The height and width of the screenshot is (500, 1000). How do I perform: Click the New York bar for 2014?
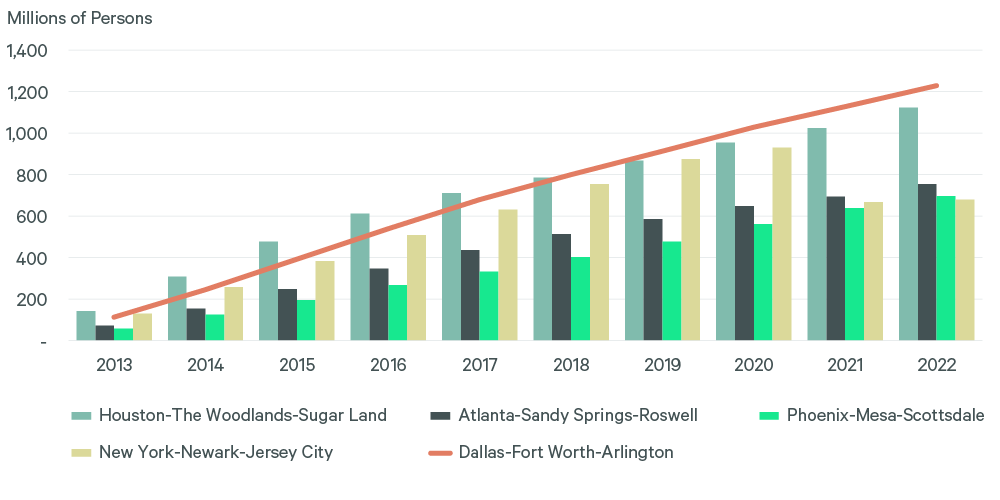point(233,314)
